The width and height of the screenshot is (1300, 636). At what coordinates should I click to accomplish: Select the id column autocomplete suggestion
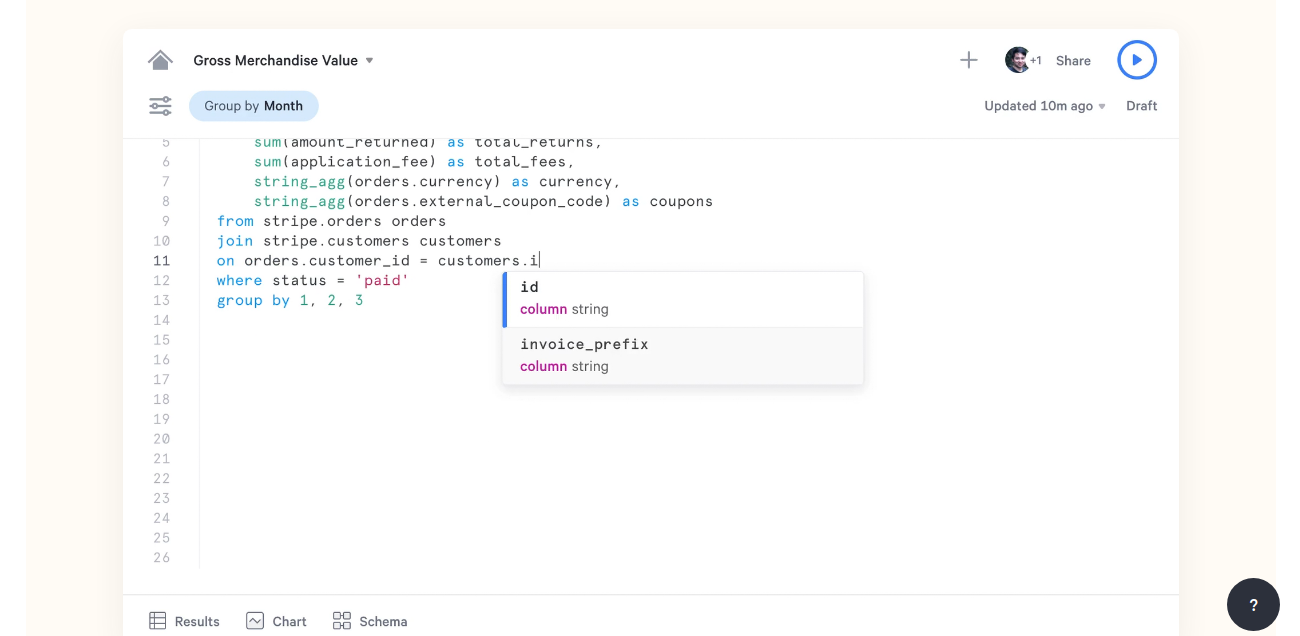click(683, 298)
